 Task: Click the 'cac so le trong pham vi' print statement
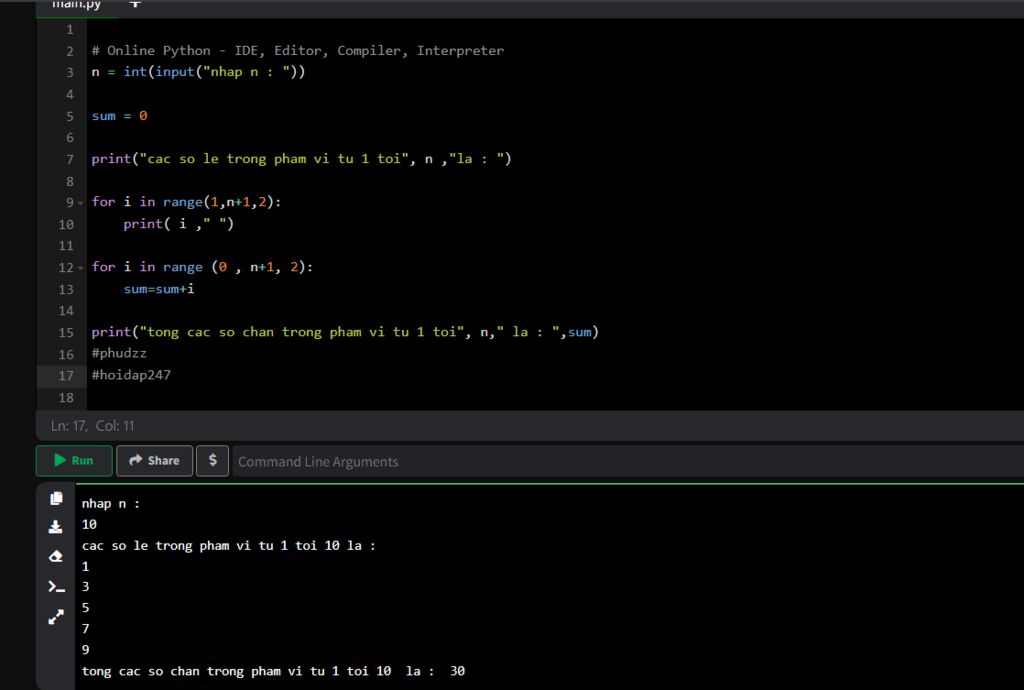point(301,159)
